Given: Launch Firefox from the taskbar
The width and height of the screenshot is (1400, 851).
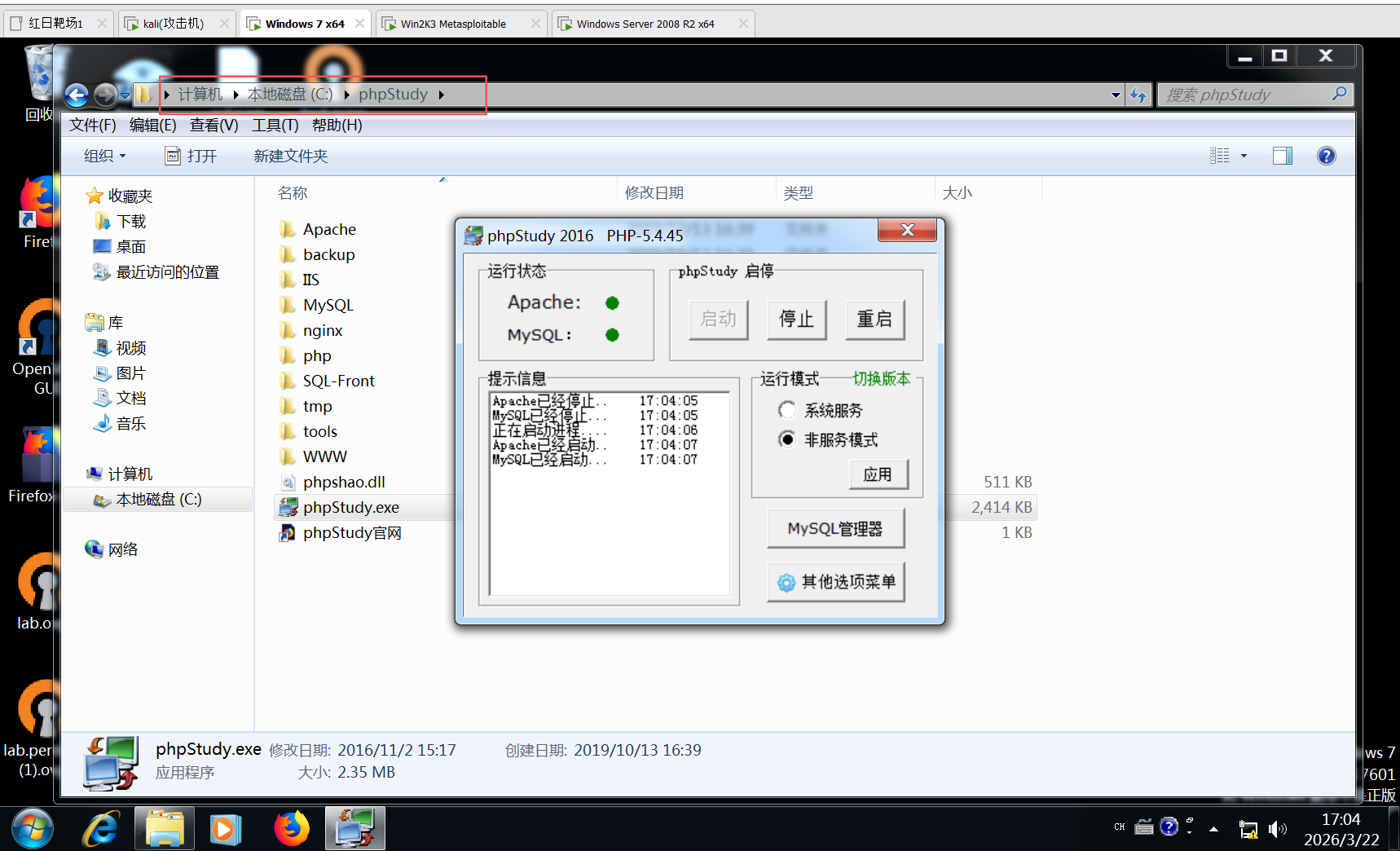Looking at the screenshot, I should pyautogui.click(x=292, y=829).
